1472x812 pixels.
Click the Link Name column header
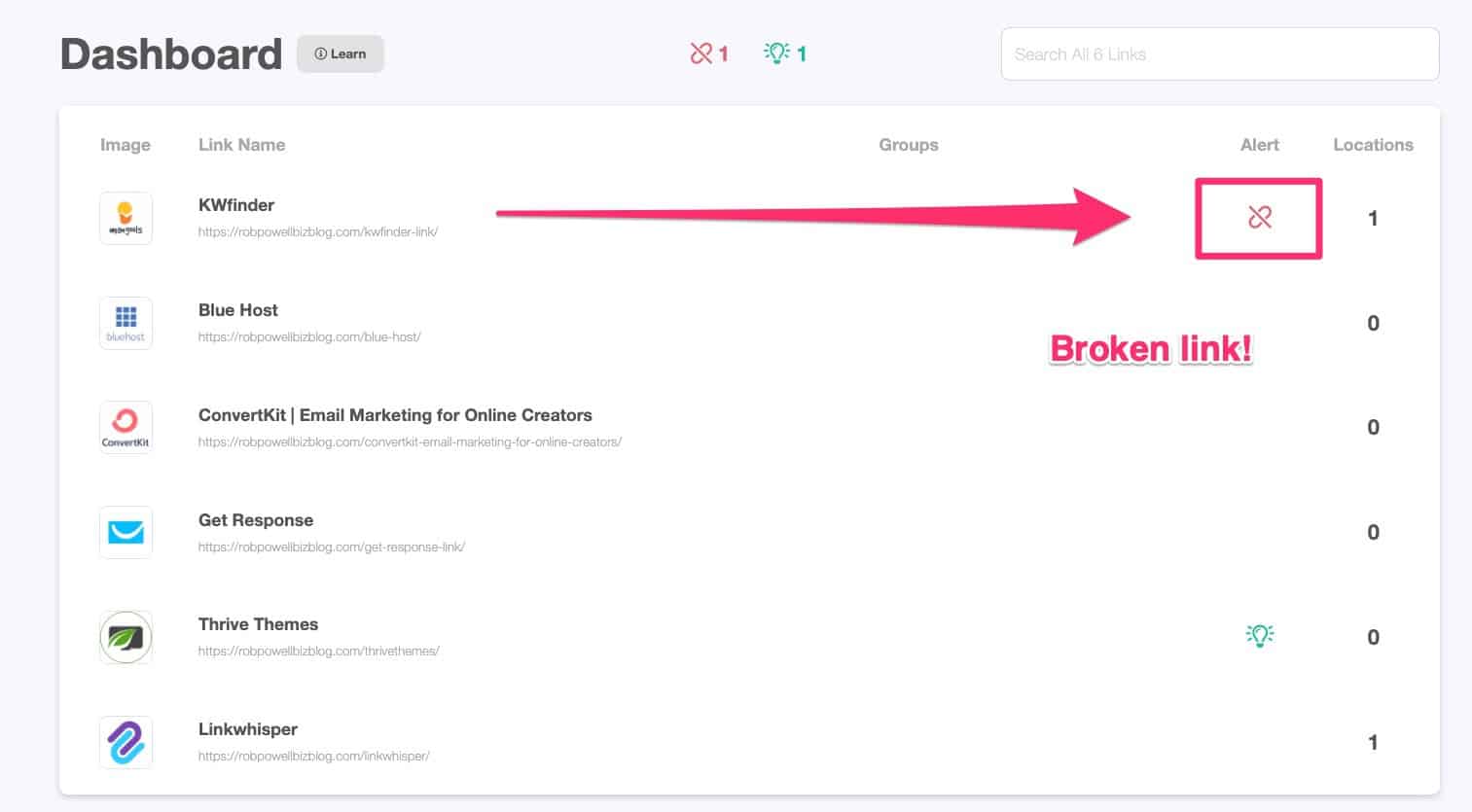point(241,145)
